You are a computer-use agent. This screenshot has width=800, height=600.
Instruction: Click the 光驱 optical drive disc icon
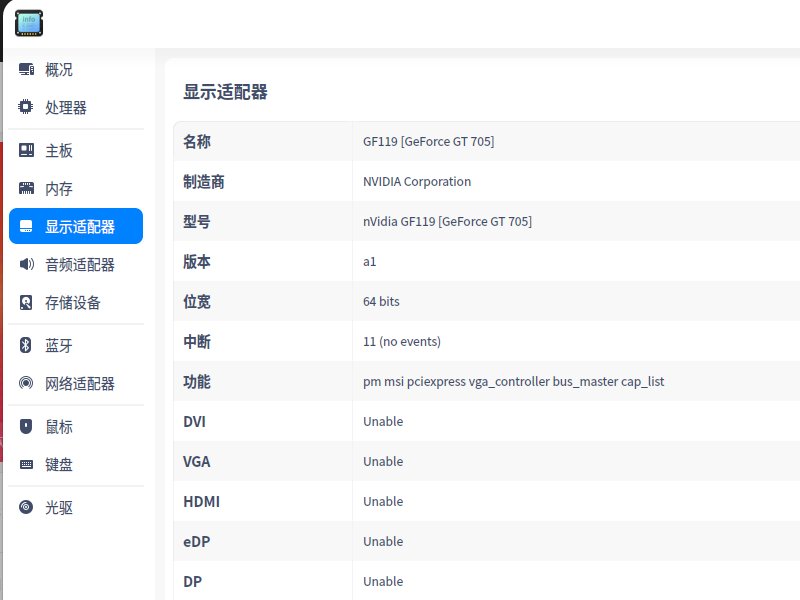tap(26, 507)
